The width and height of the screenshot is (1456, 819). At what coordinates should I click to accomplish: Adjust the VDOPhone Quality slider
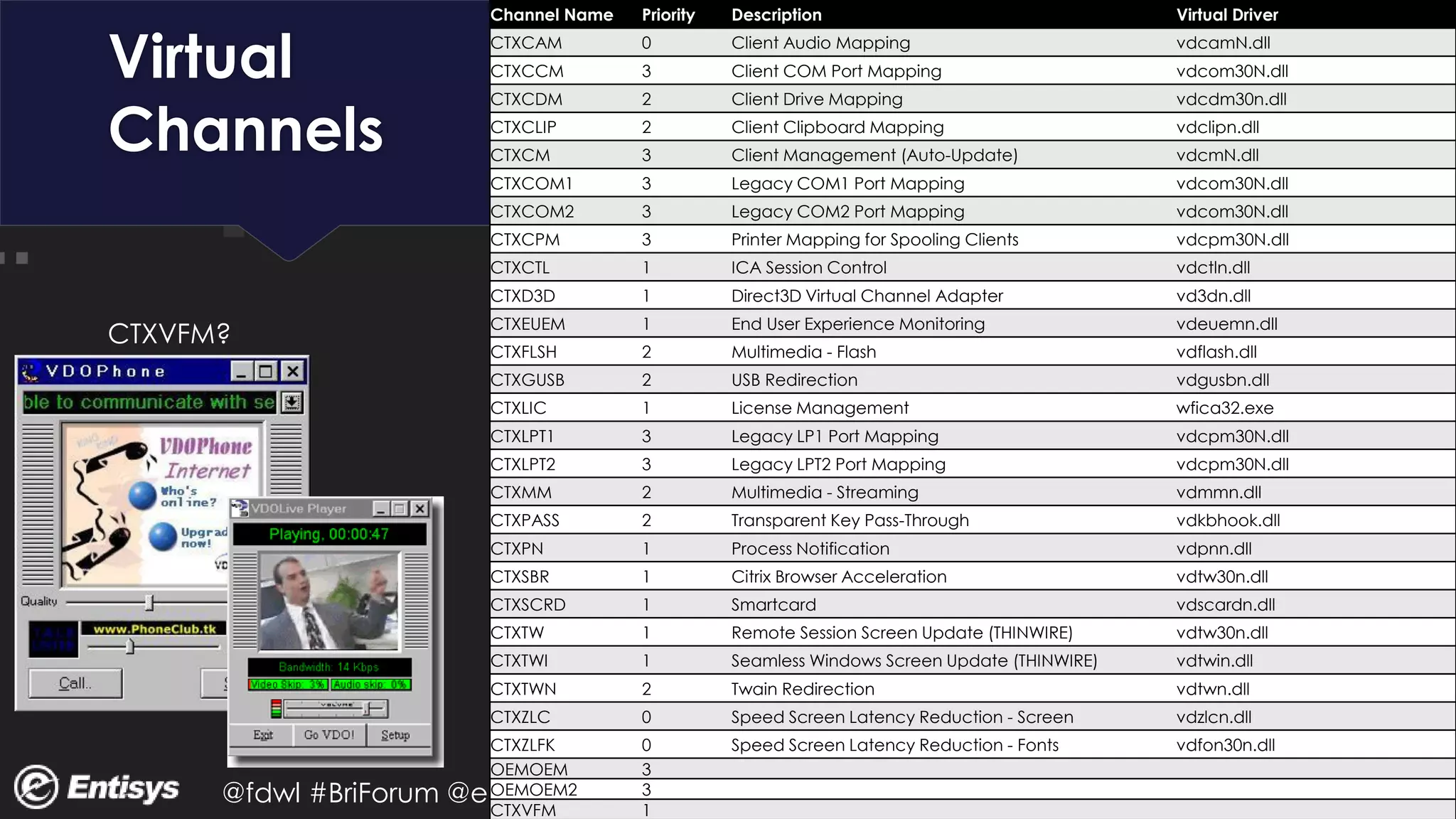pos(149,603)
